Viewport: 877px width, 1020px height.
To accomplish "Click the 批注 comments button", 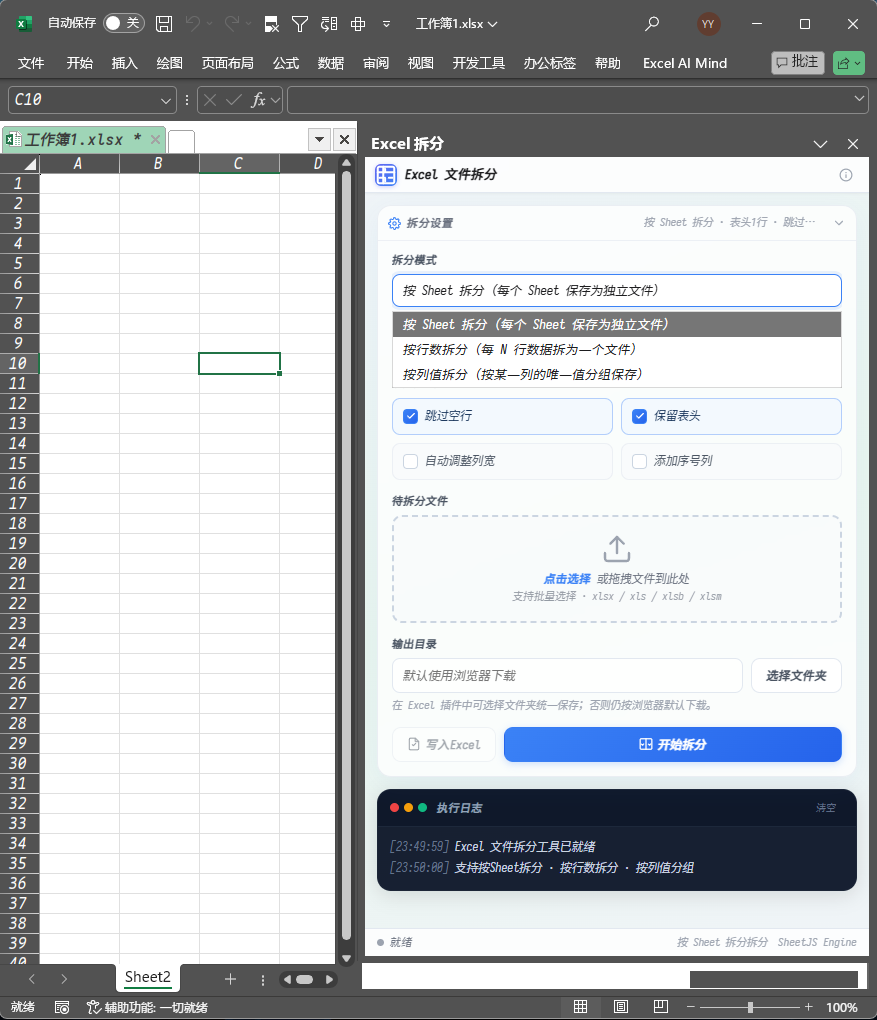I will [798, 62].
